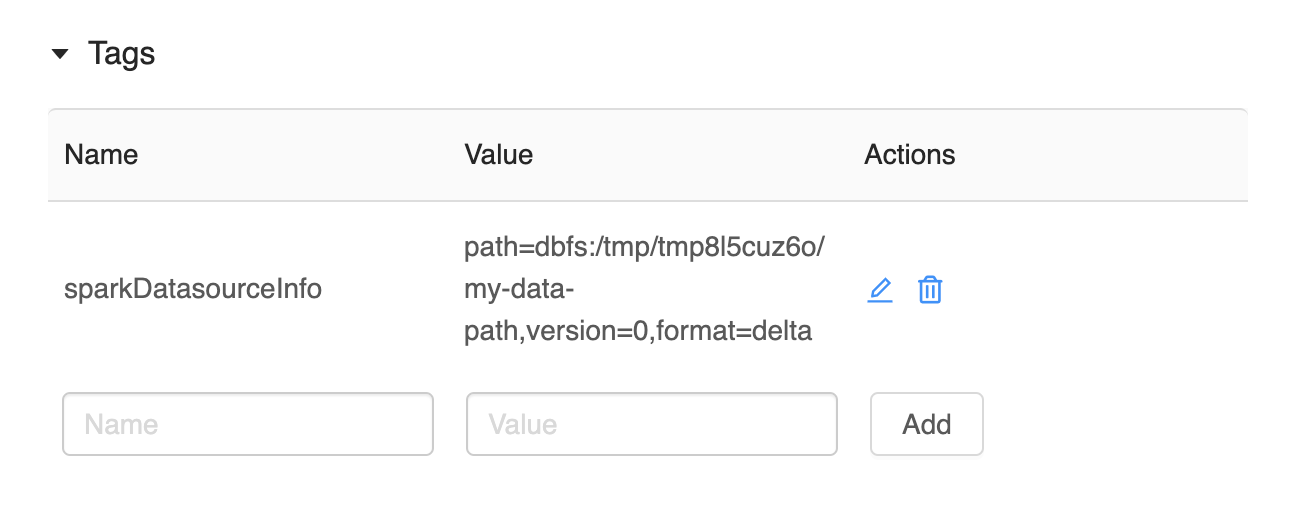Click the Tags section heading text
The width and height of the screenshot is (1302, 506).
(121, 54)
